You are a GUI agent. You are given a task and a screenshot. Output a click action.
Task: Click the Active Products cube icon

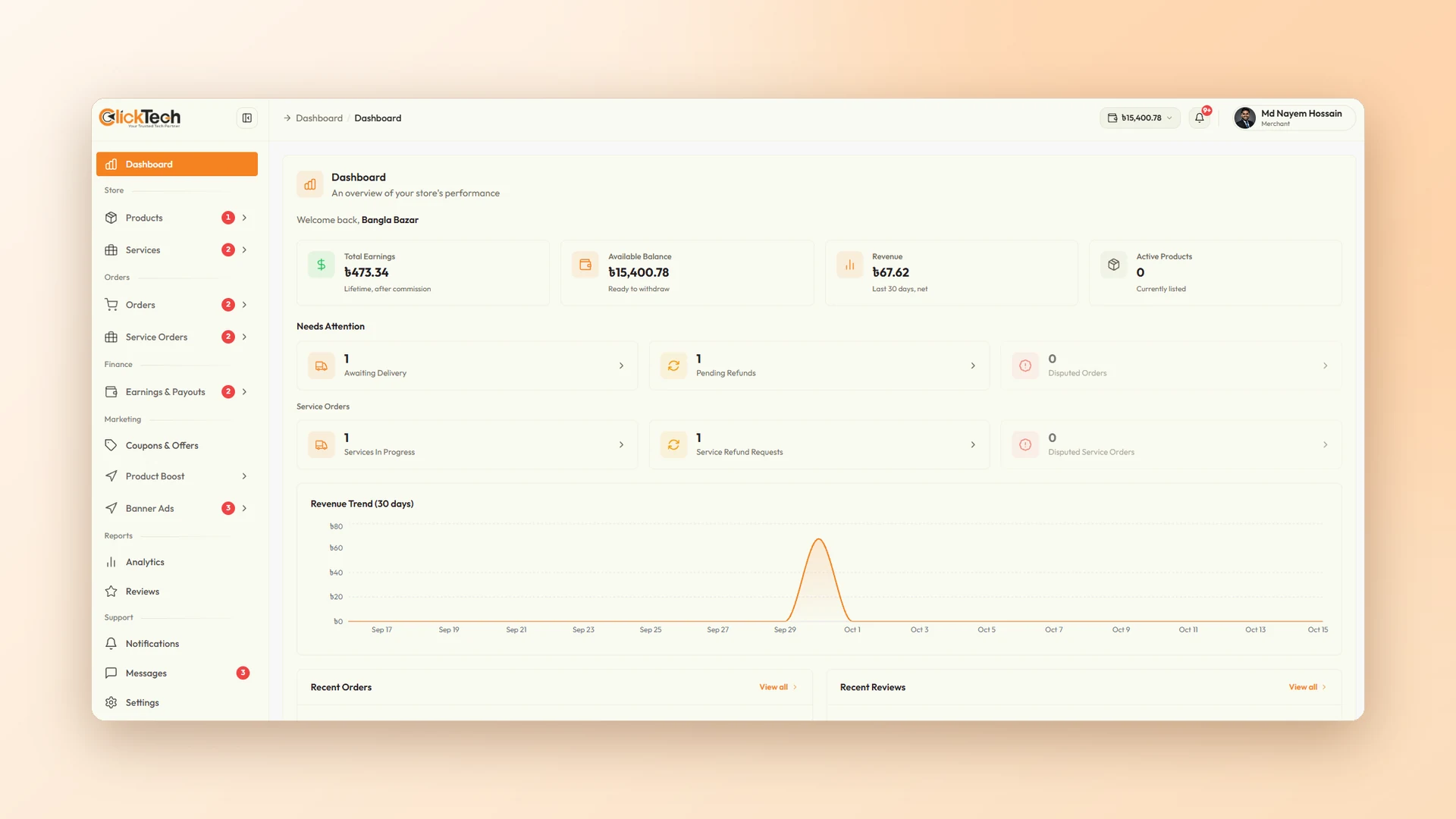click(1114, 265)
